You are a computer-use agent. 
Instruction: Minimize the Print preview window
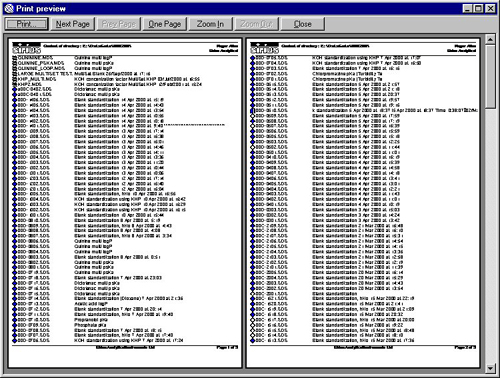click(468, 9)
